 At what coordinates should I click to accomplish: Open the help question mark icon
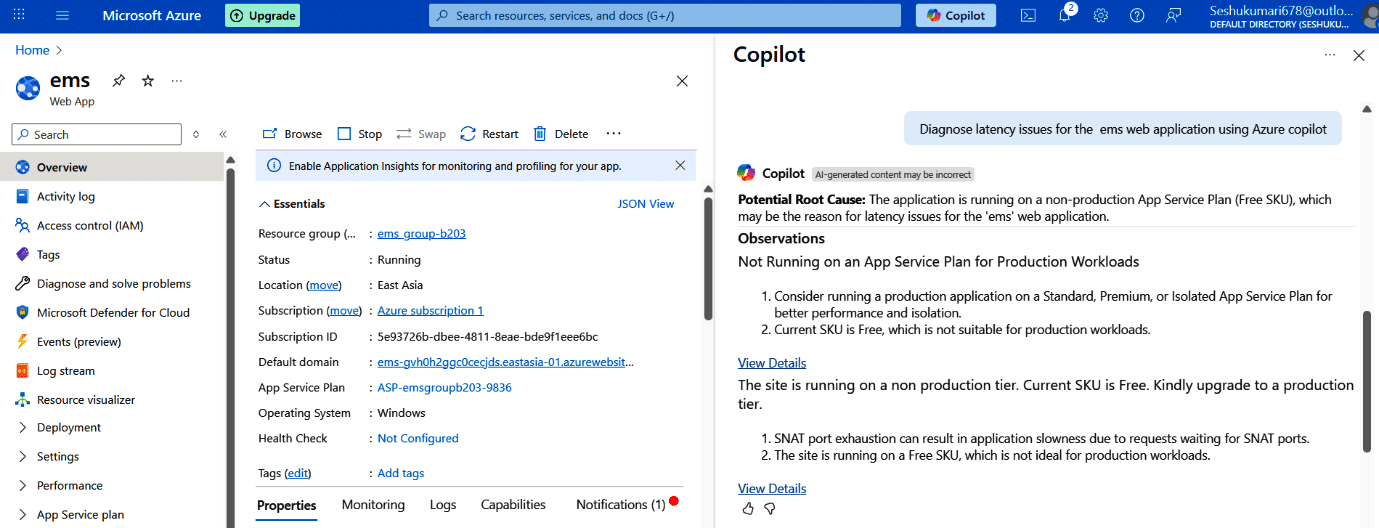coord(1137,15)
